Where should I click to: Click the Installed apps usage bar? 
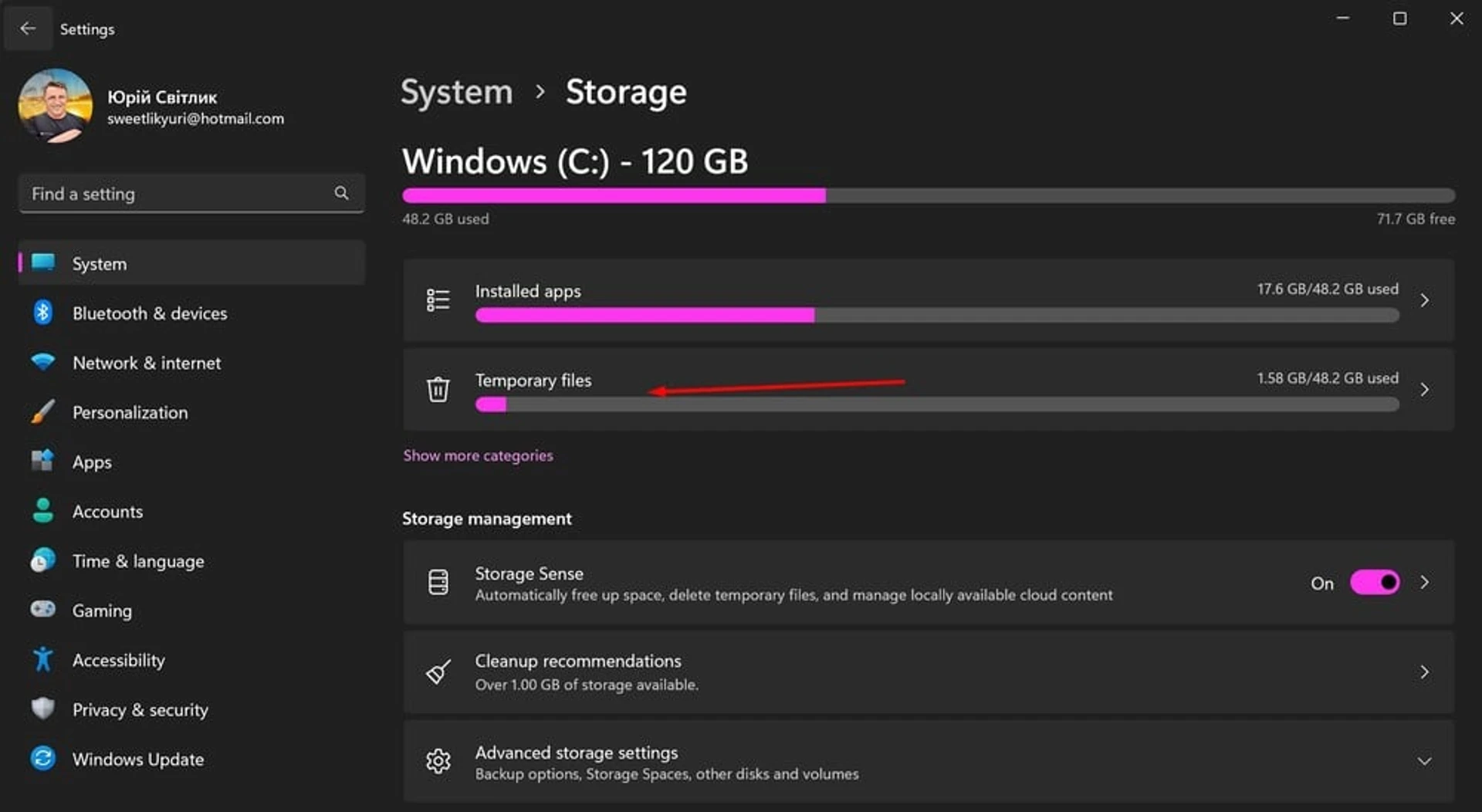click(x=937, y=315)
